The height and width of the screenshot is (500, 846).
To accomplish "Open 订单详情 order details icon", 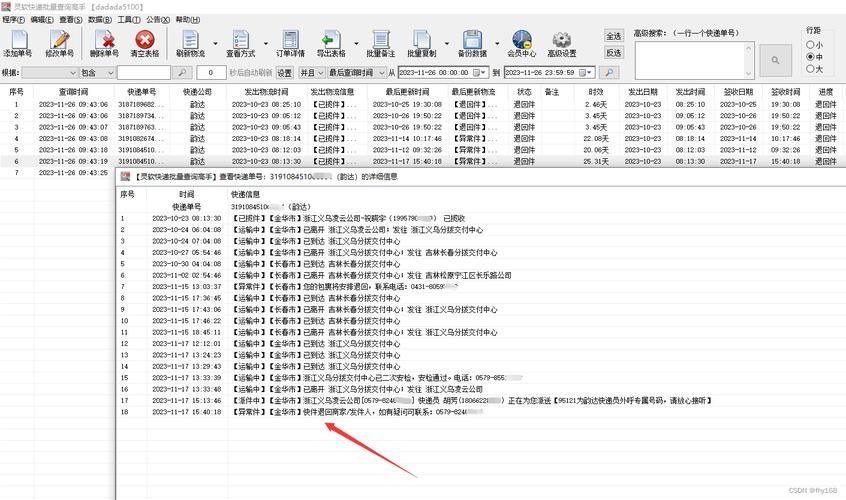I will pyautogui.click(x=290, y=40).
